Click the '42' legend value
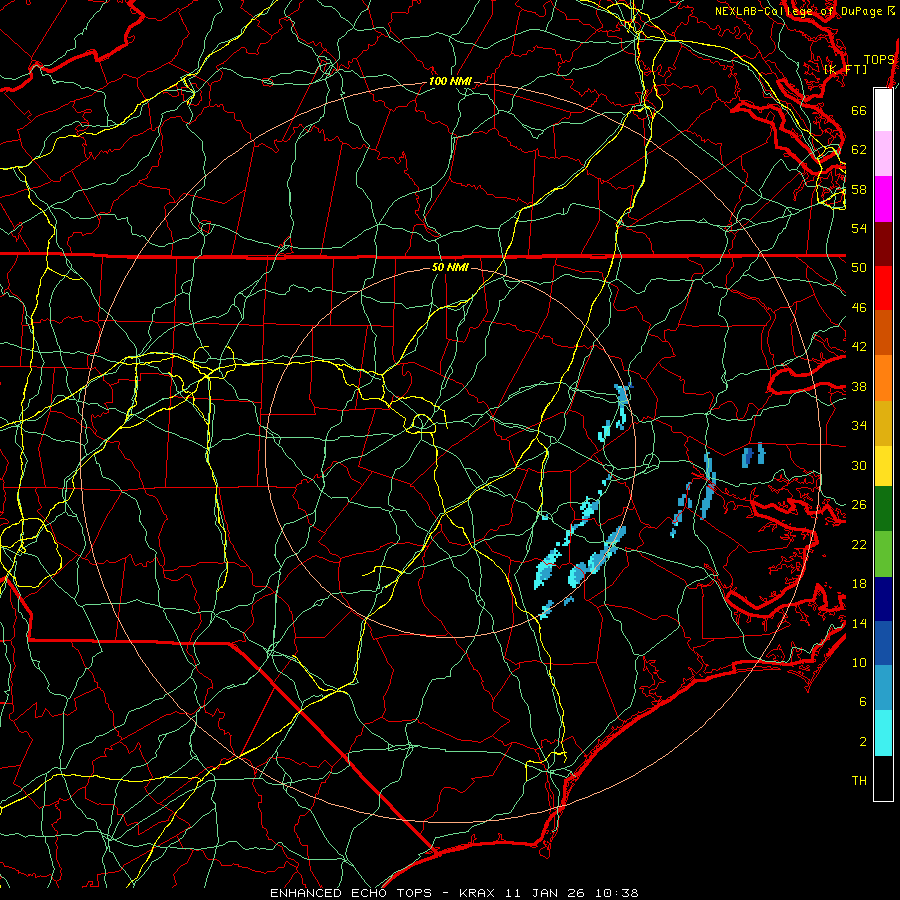The image size is (900, 900). coord(859,347)
